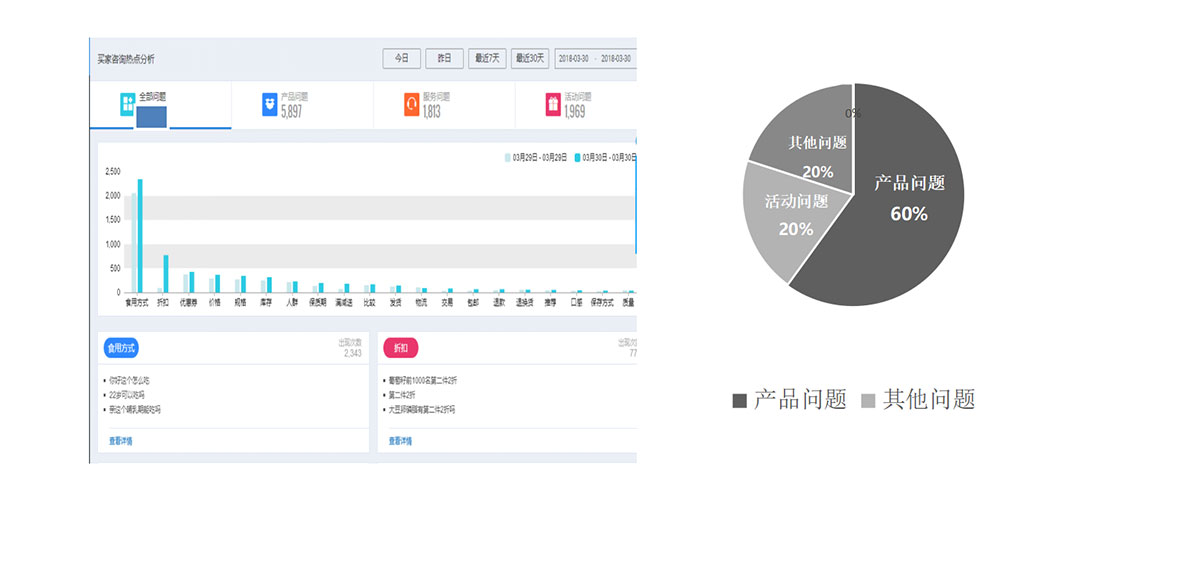
Task: Click the tall 食用方式 bar in chart
Action: click(x=140, y=236)
